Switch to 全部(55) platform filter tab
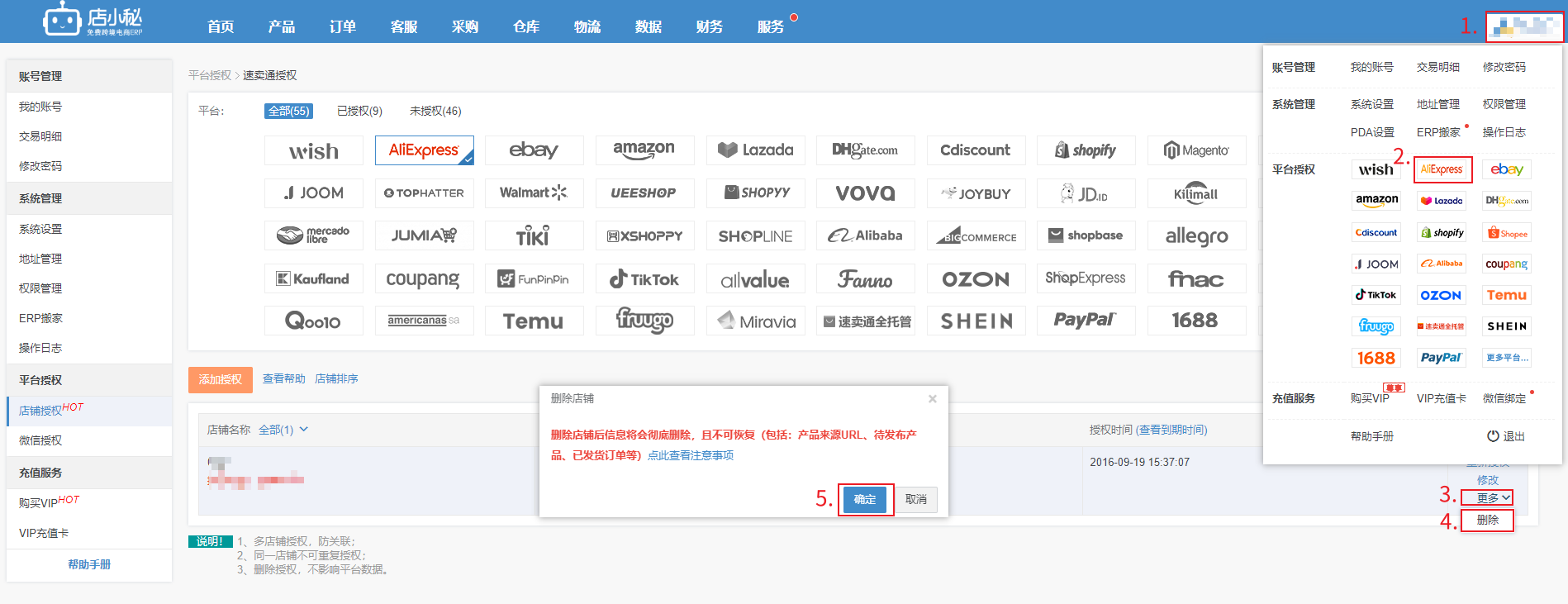Viewport: 1568px width, 604px height. [x=289, y=111]
